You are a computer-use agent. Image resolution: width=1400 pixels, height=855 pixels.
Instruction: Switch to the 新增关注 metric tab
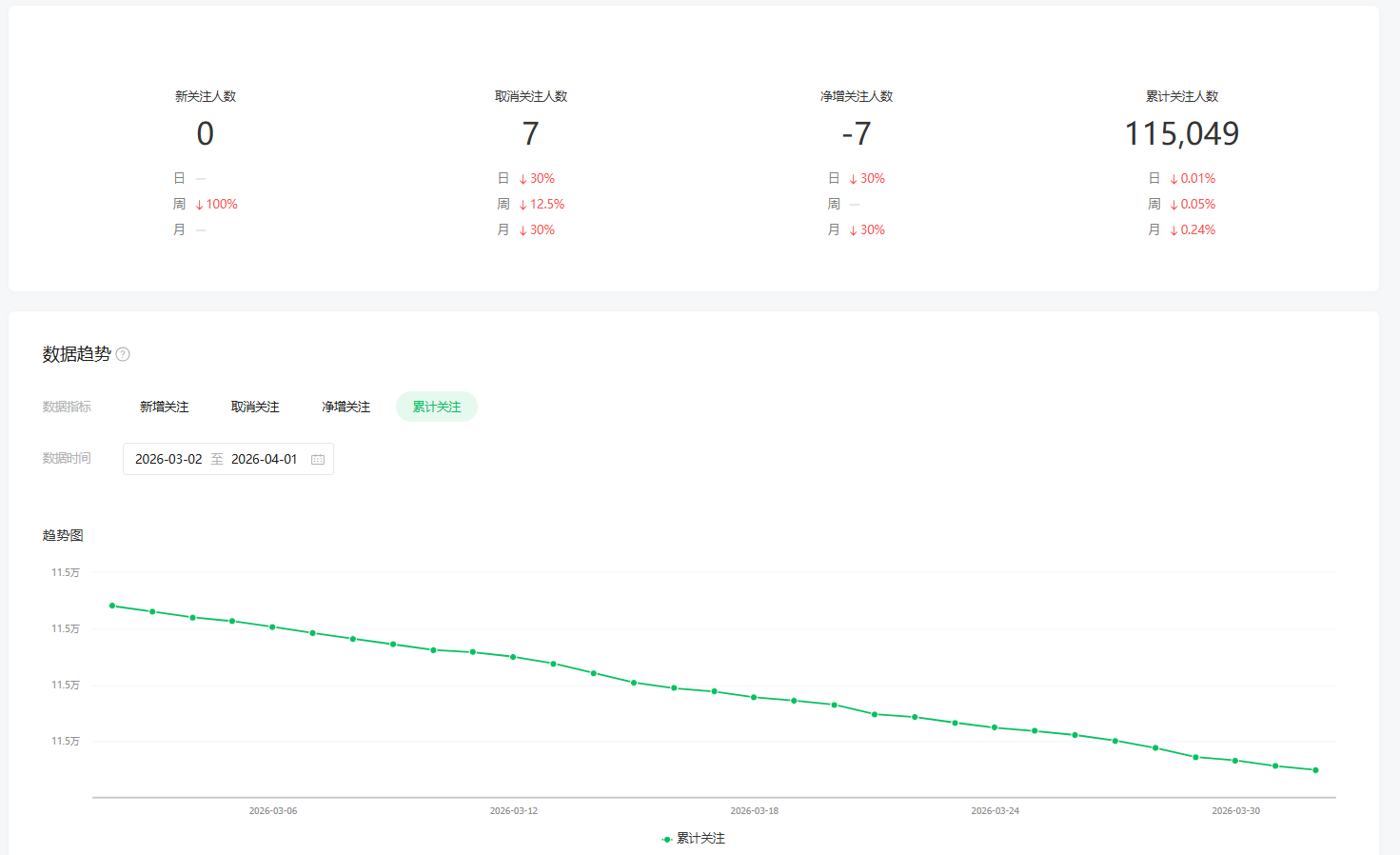pyautogui.click(x=164, y=407)
